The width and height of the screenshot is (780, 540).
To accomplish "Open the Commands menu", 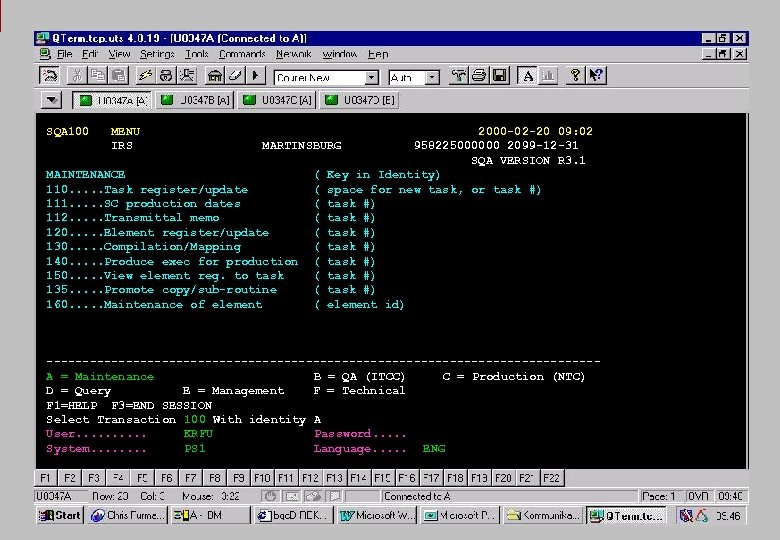I will 242,54.
